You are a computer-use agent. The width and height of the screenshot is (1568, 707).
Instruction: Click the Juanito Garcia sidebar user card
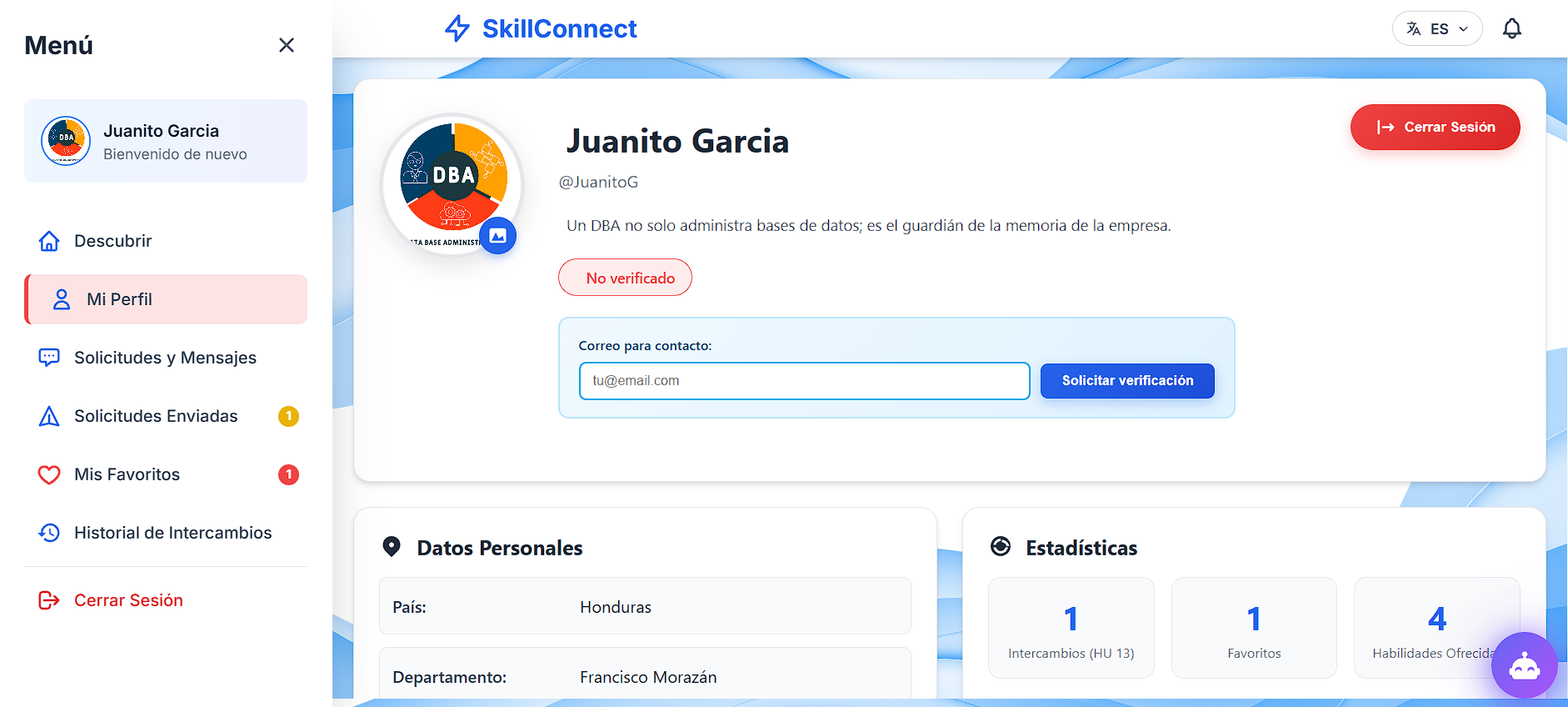(x=166, y=141)
